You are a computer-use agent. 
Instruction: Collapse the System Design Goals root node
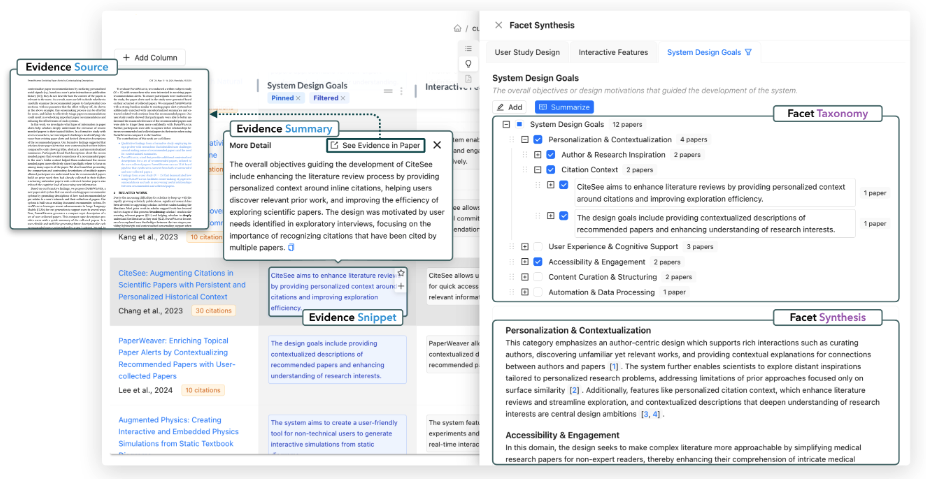point(506,125)
